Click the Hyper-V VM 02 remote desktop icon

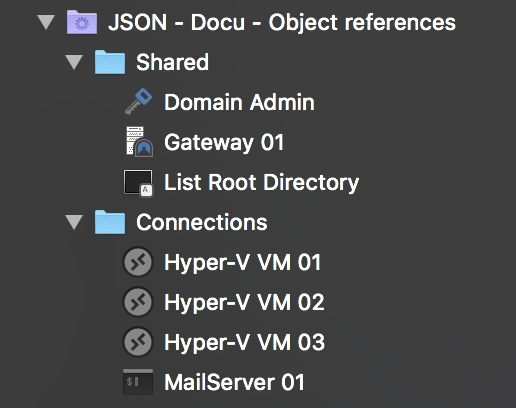[x=138, y=302]
